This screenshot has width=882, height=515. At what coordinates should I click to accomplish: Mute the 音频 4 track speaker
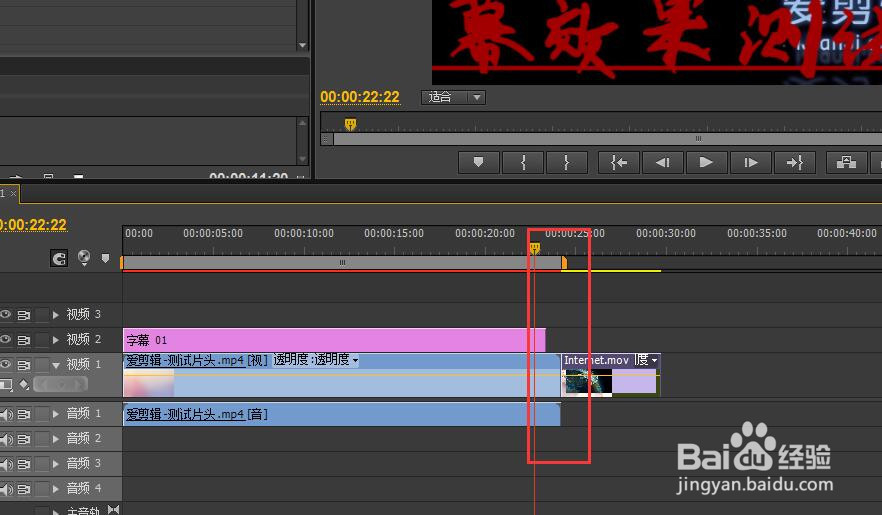click(6, 489)
